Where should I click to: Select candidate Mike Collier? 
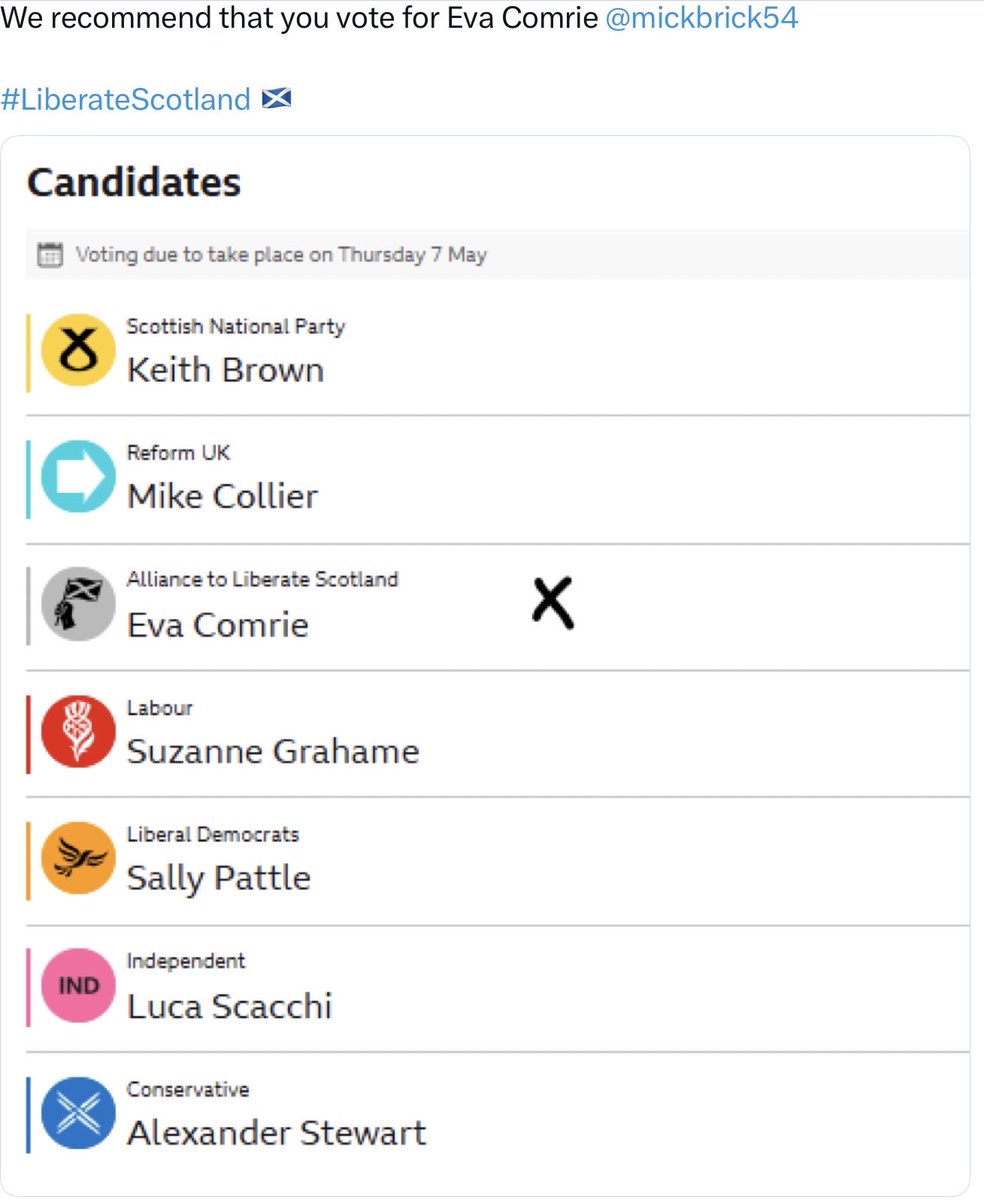pos(222,496)
